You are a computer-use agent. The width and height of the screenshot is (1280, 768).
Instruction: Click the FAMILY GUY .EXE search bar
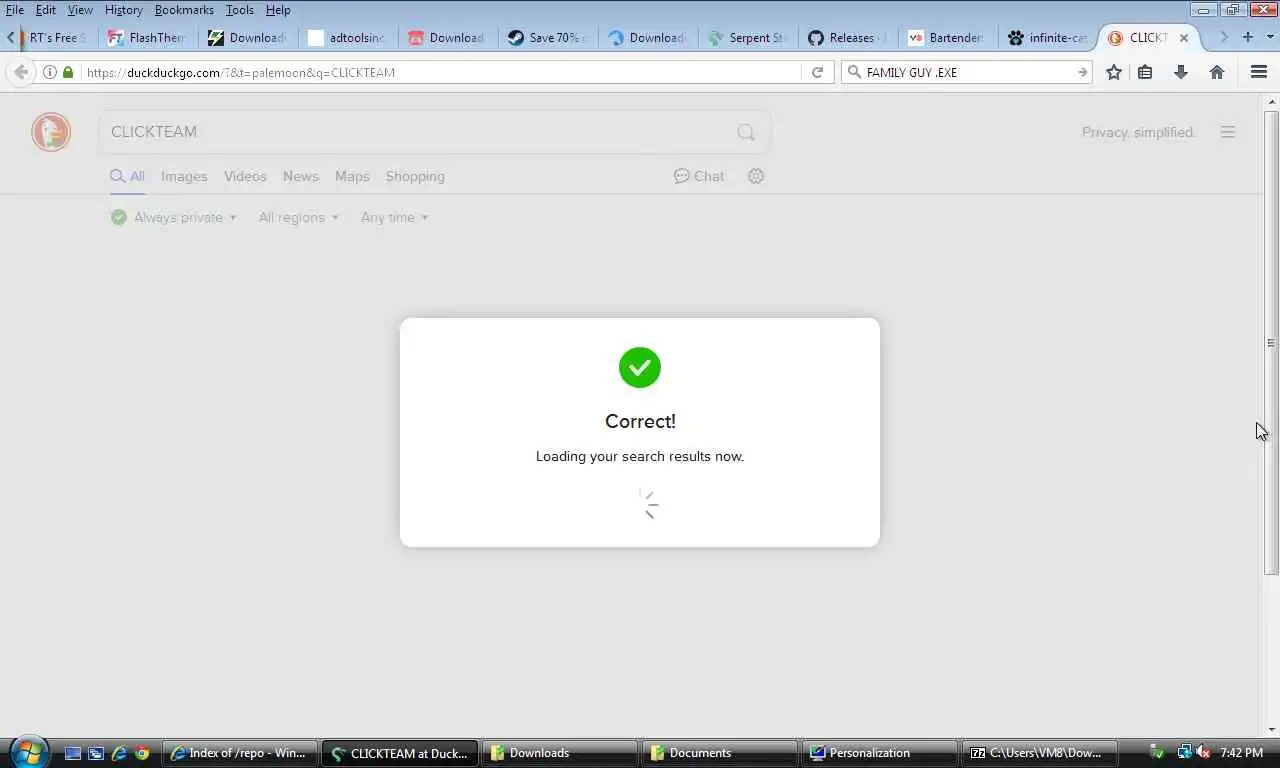coord(965,72)
